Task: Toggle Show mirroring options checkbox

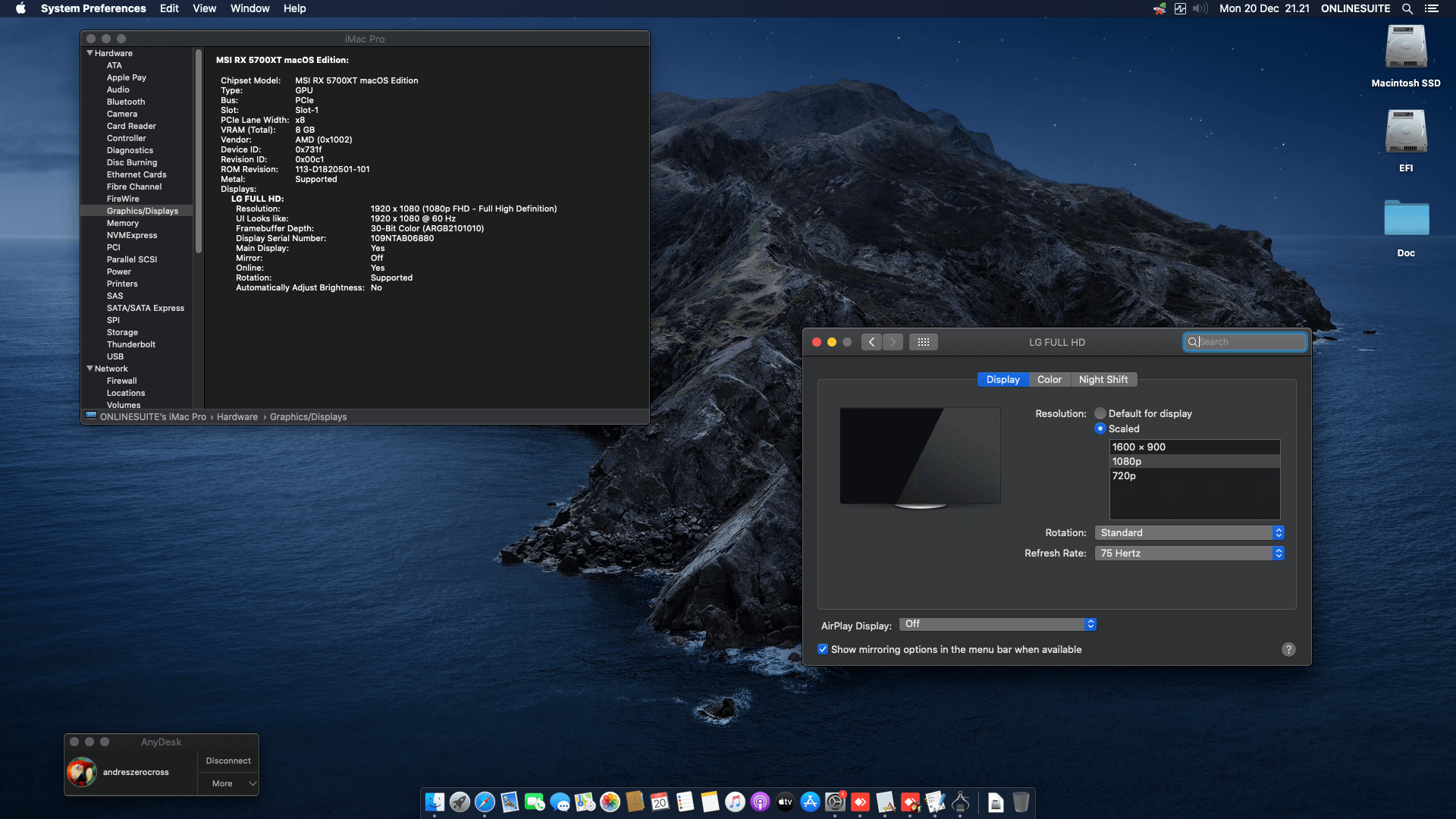Action: coord(823,649)
